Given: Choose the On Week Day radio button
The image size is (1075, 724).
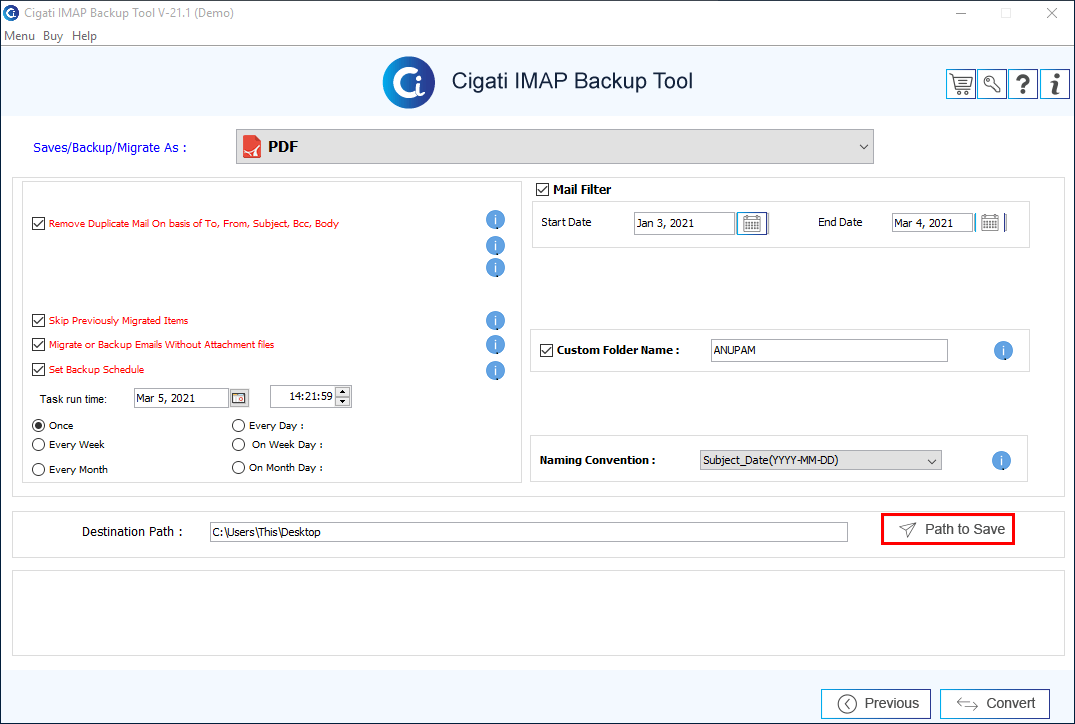Looking at the screenshot, I should click(x=239, y=445).
